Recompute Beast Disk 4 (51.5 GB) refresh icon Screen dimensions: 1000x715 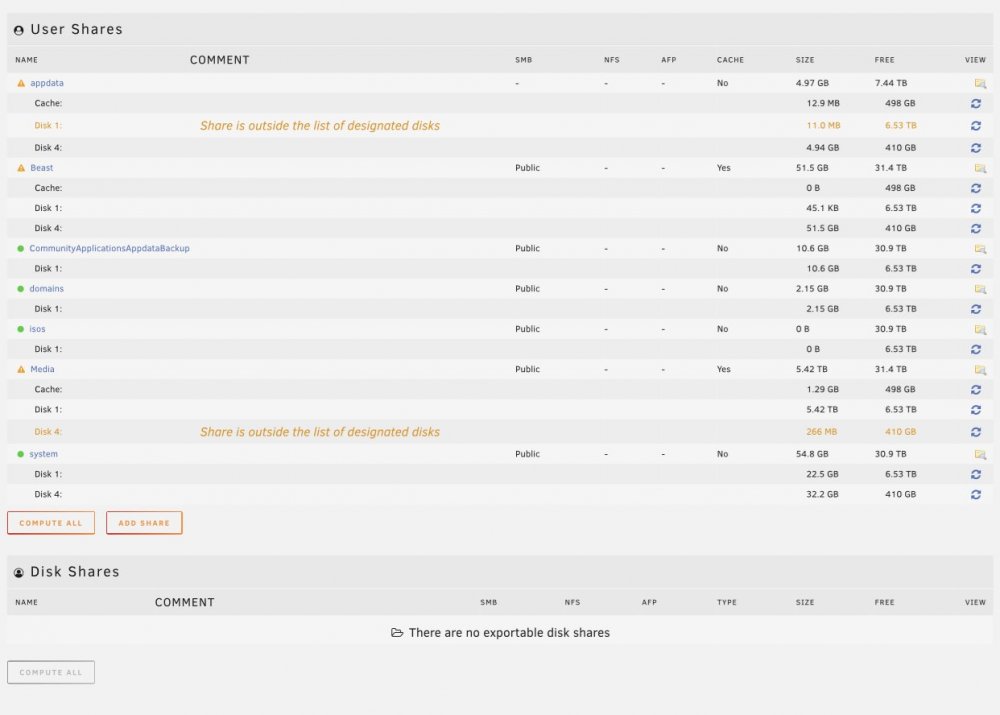pos(976,228)
